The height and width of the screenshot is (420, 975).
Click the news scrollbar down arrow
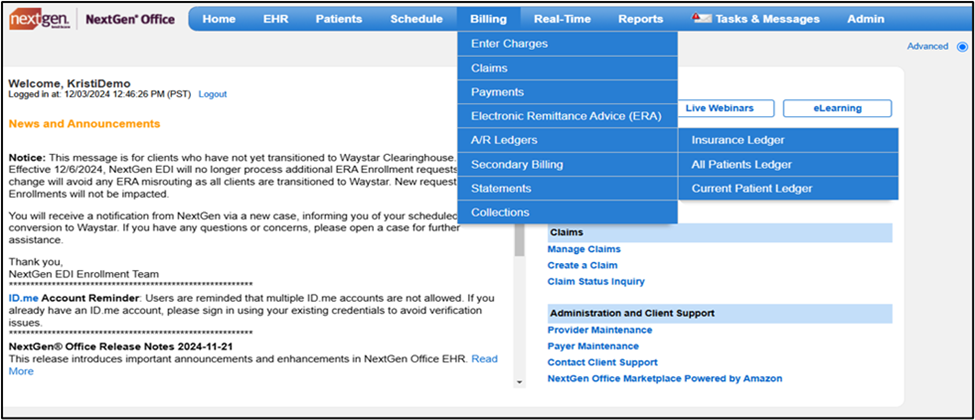pos(520,382)
